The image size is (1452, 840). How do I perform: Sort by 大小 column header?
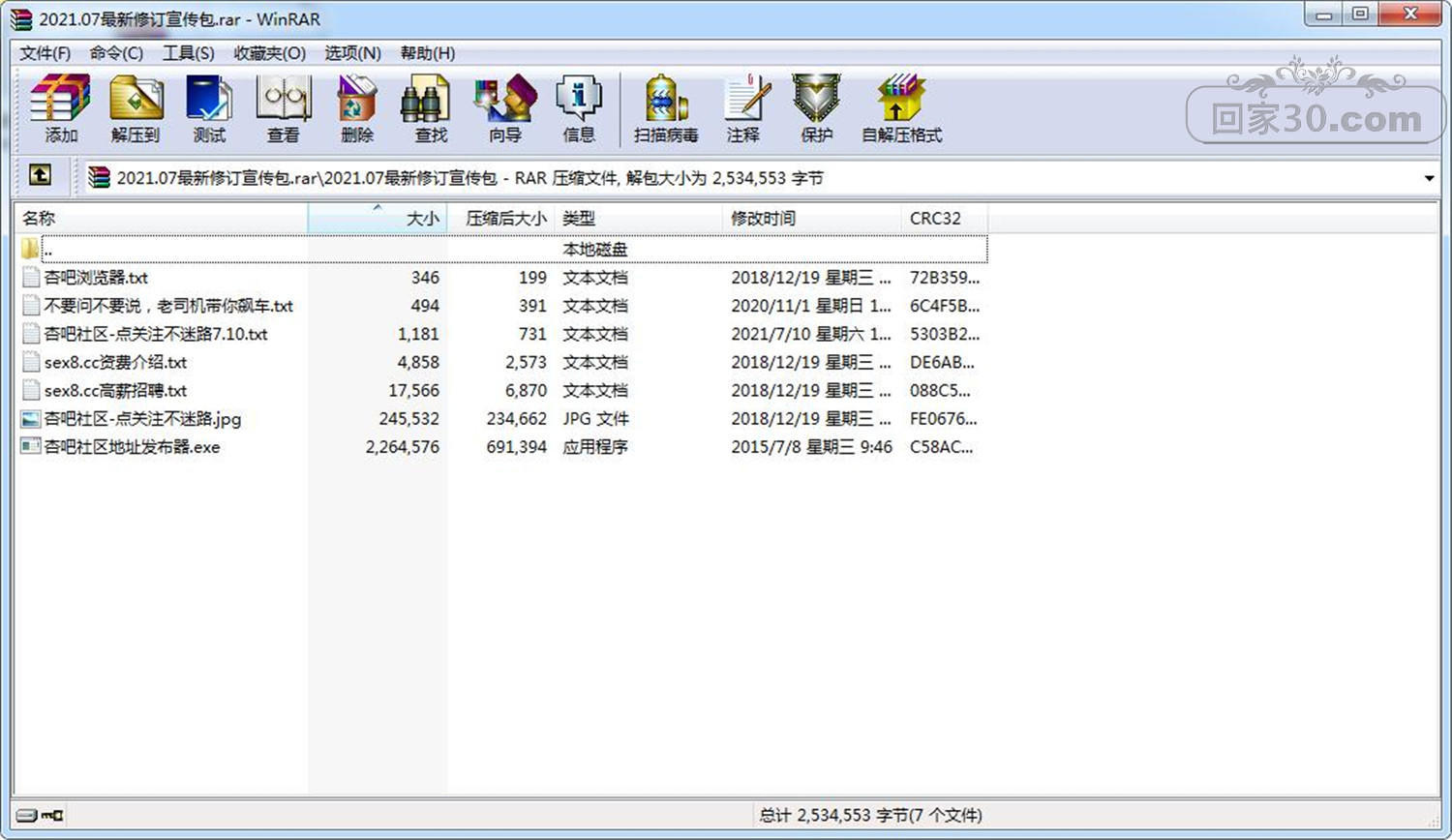(378, 219)
